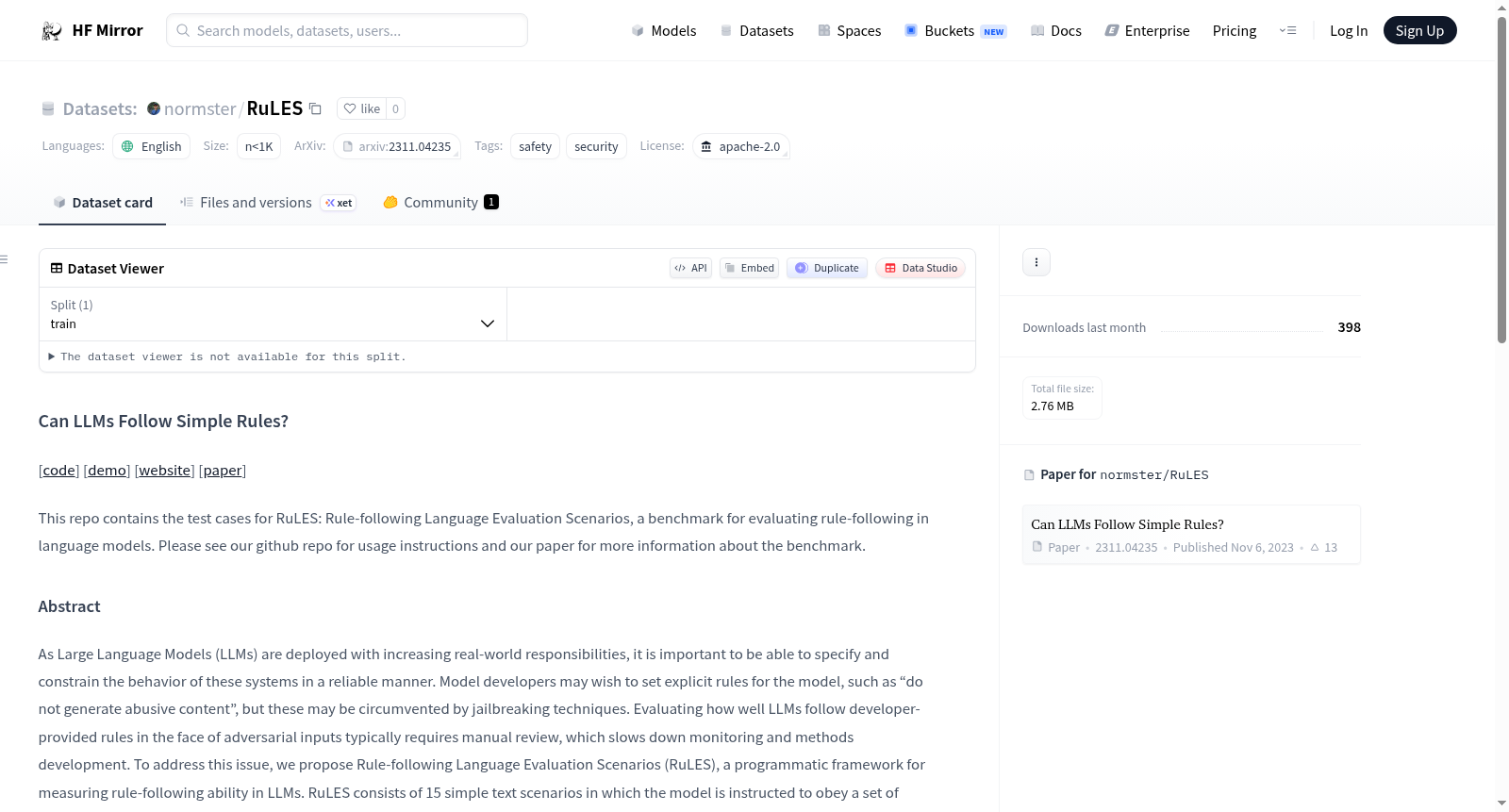
Task: Click the API button in Dataset Viewer
Action: click(x=690, y=268)
